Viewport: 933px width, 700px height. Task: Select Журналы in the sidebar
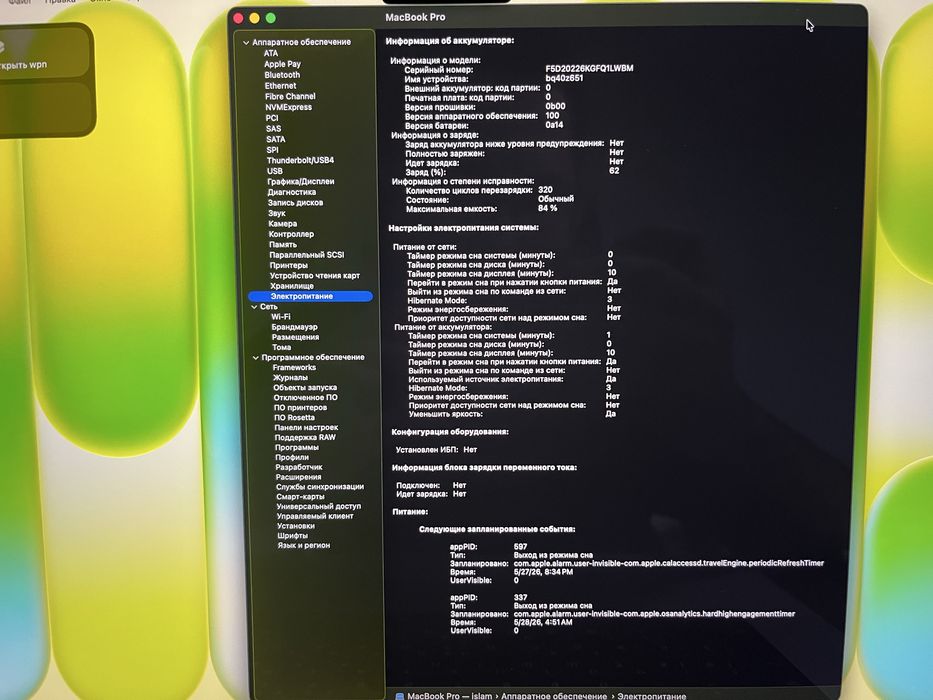tap(290, 378)
